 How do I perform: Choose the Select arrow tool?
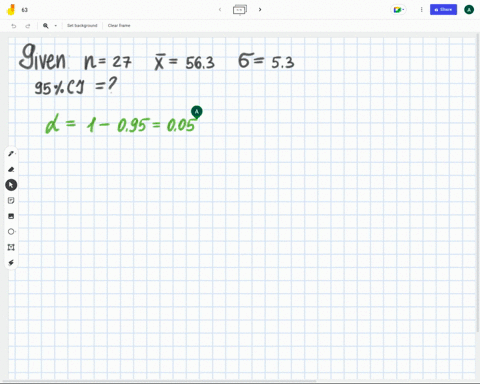click(11, 185)
